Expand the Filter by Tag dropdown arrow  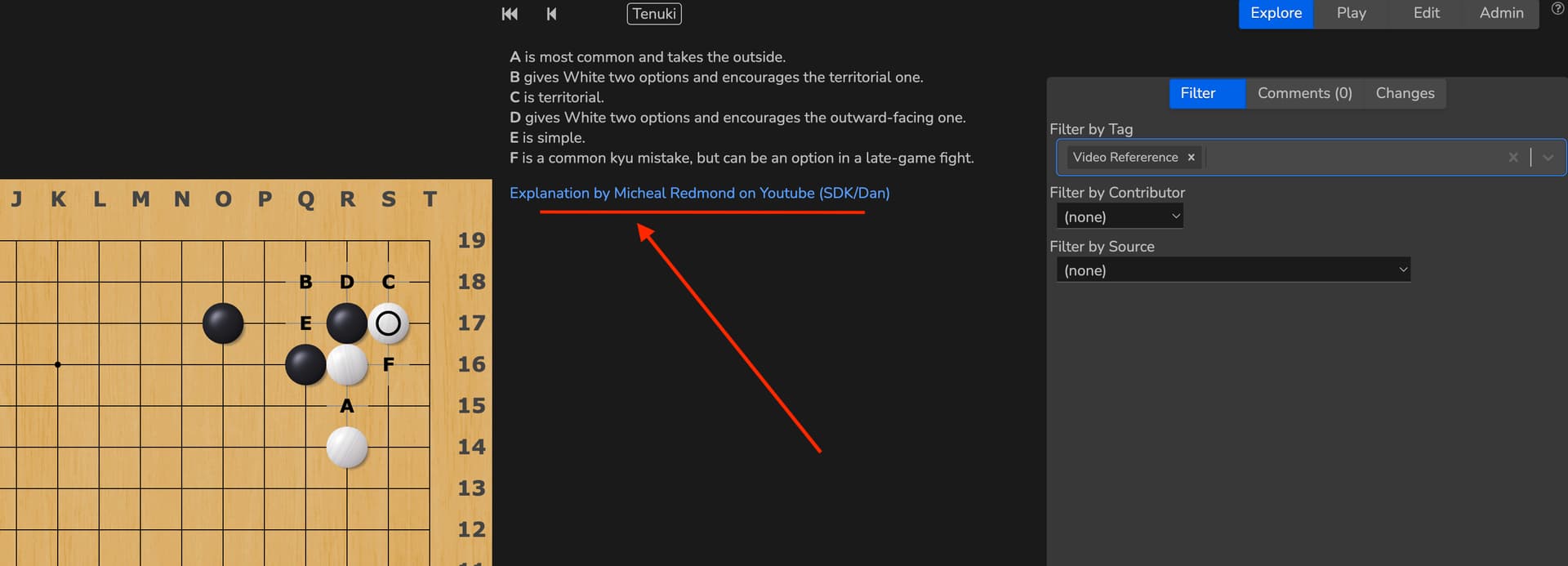(x=1548, y=158)
